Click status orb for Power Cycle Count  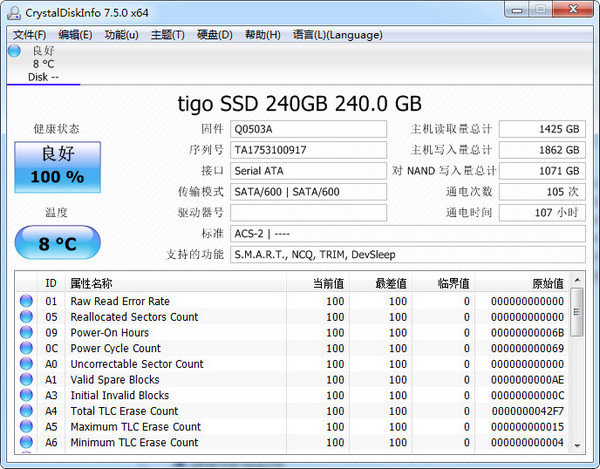click(x=26, y=348)
